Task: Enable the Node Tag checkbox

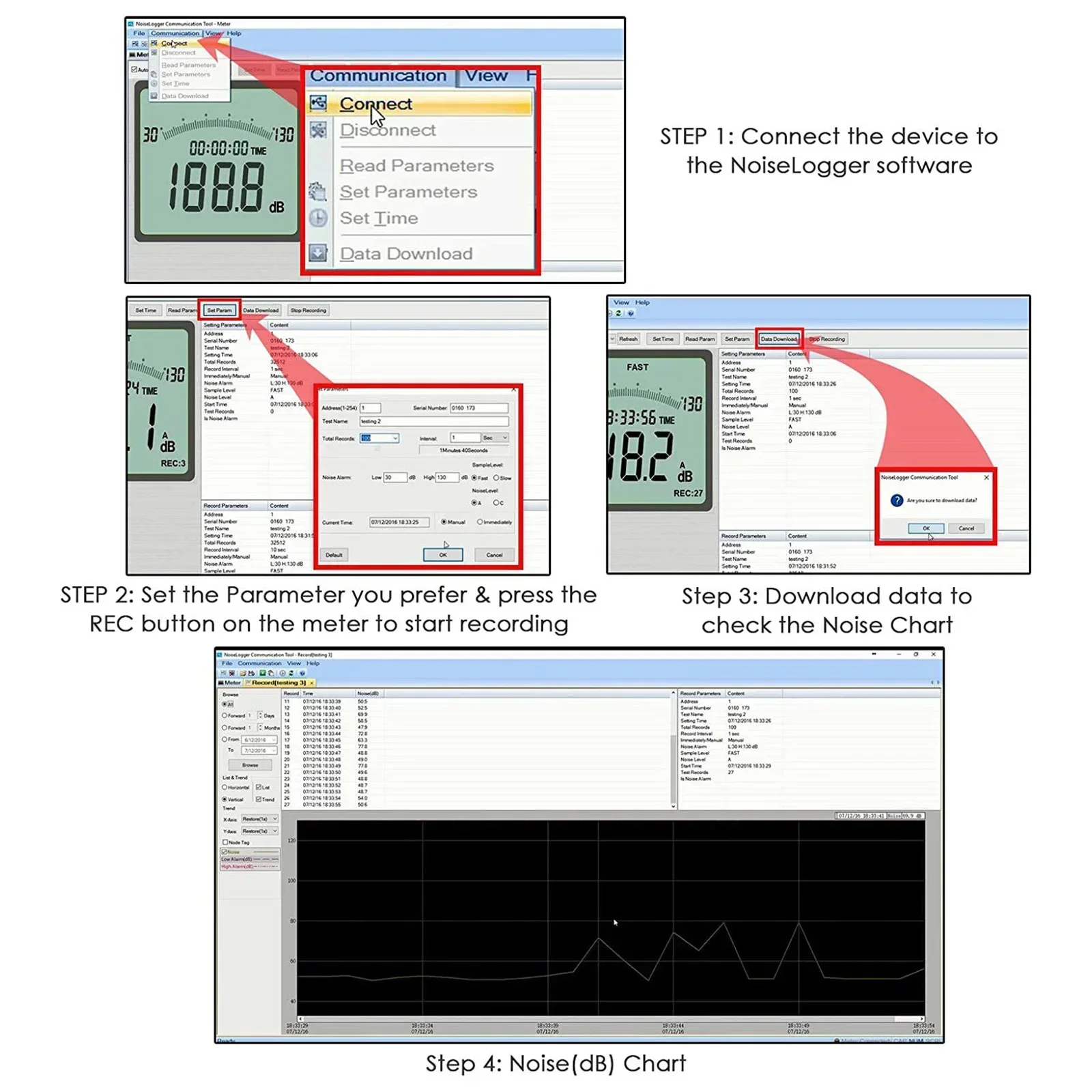Action: point(225,842)
